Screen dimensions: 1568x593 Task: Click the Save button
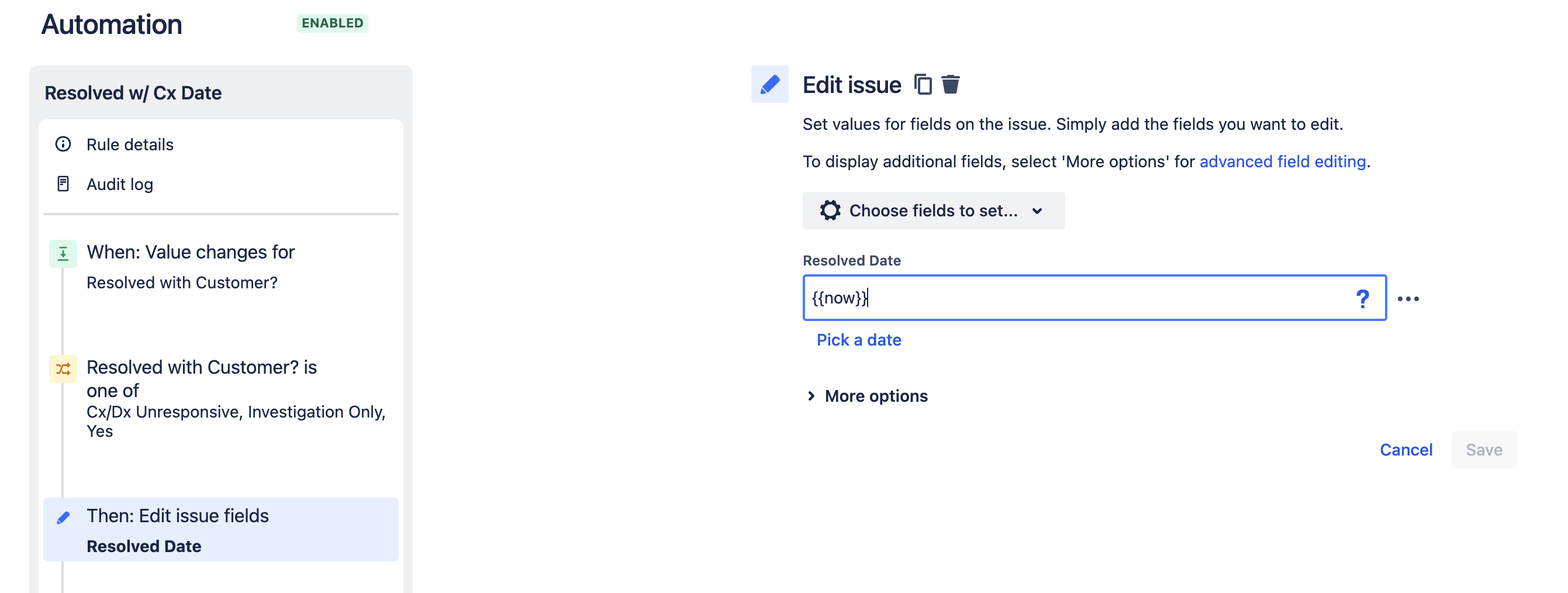point(1483,450)
